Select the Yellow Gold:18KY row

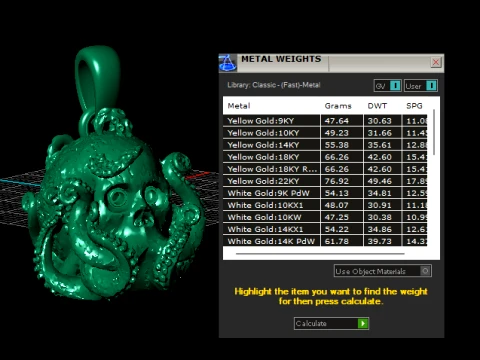325,157
